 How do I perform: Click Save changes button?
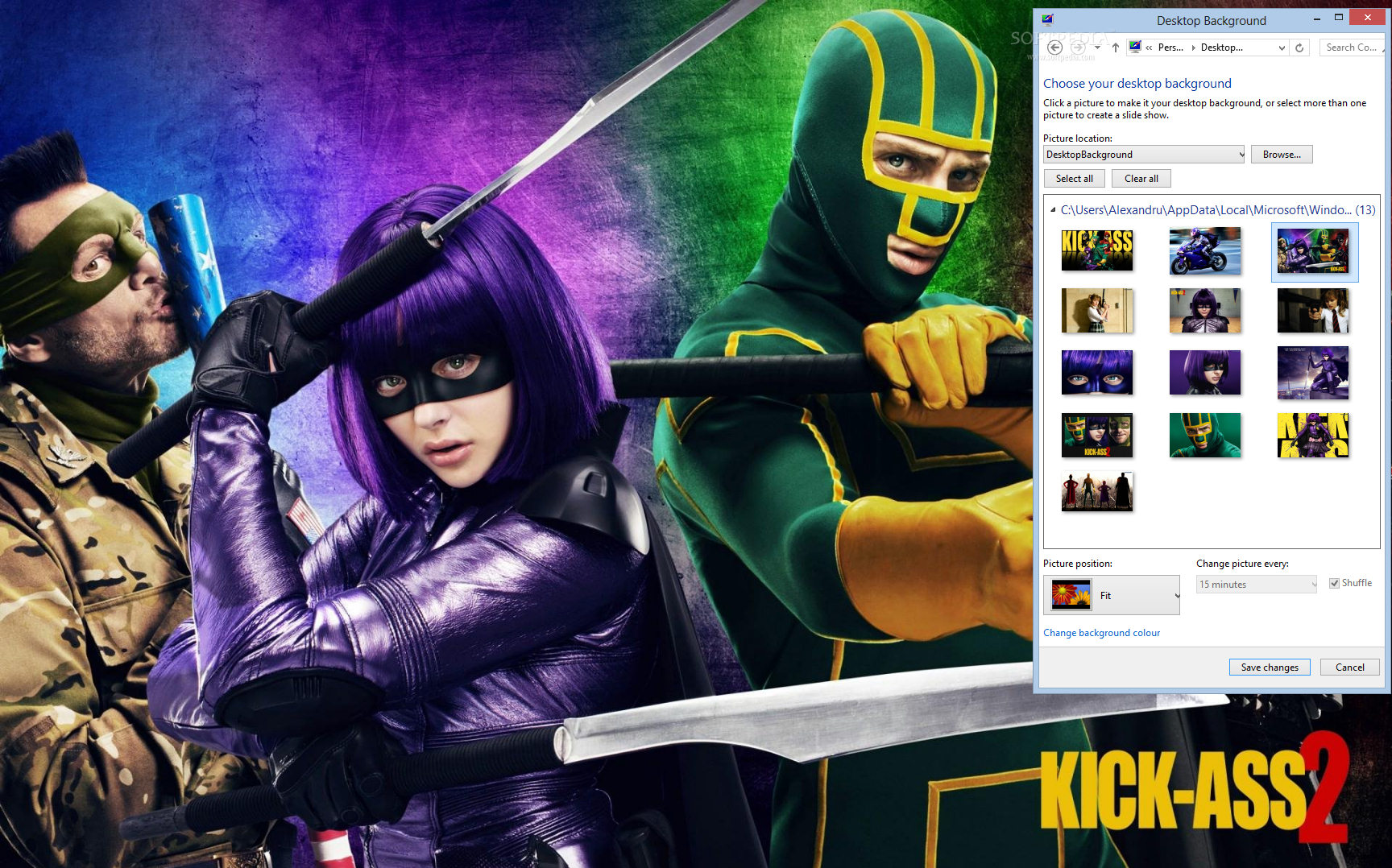point(1270,668)
